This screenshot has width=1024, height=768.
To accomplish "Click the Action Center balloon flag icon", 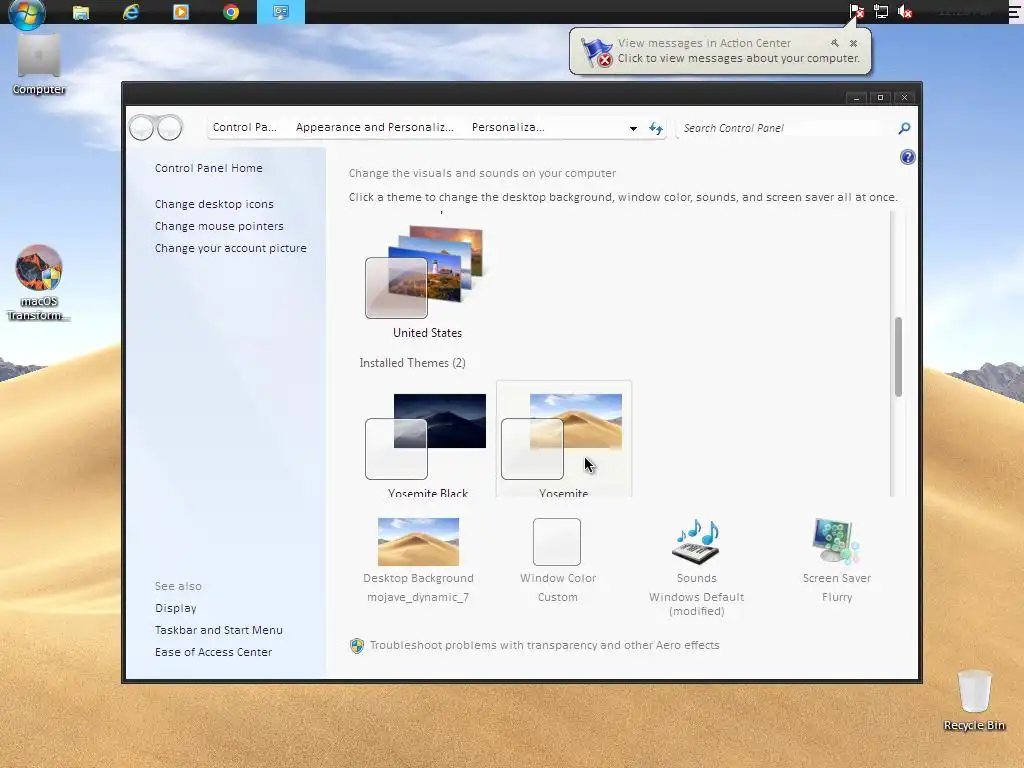I will [596, 52].
